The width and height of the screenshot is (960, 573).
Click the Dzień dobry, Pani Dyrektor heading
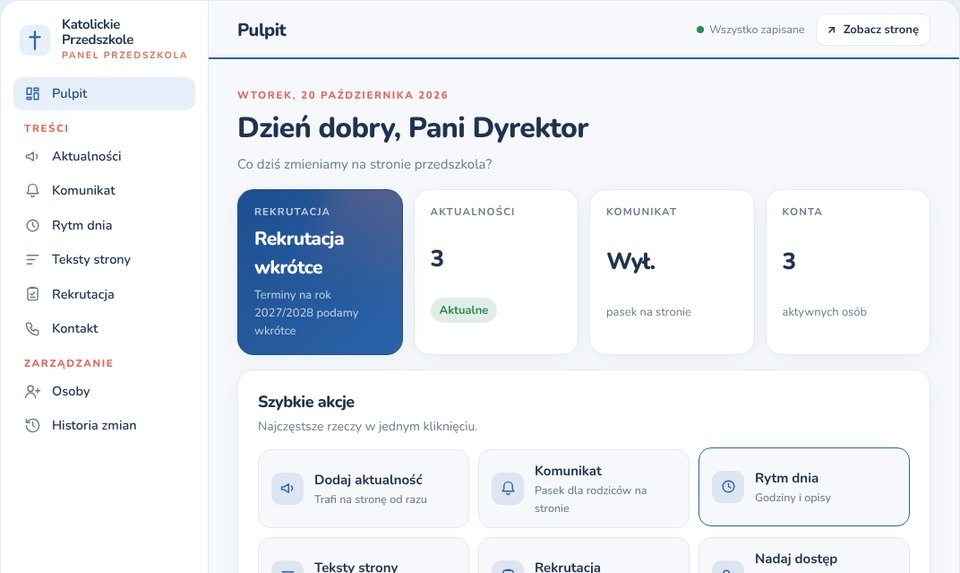[413, 128]
